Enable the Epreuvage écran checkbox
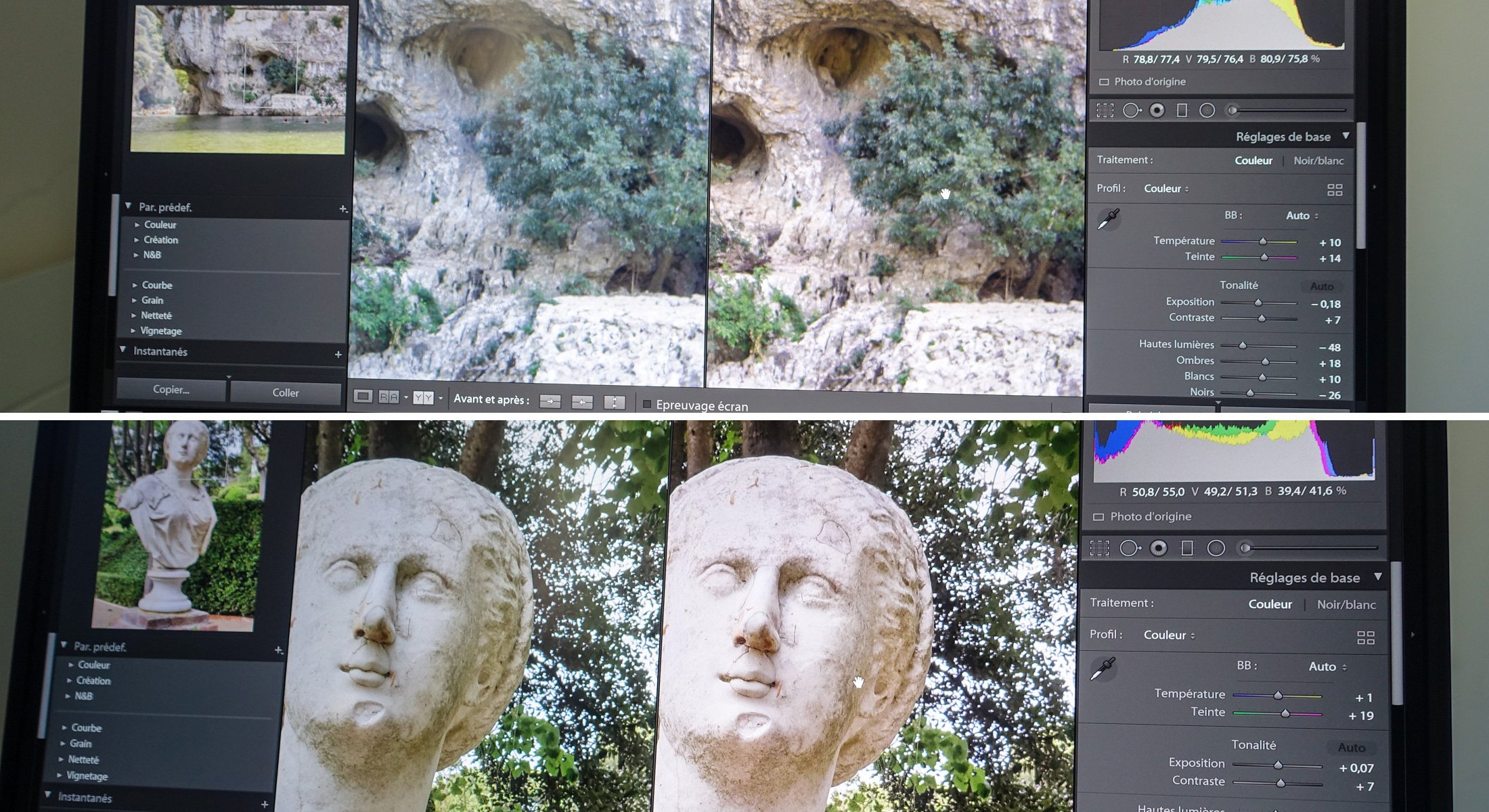Screen dimensions: 1489x812 click(x=647, y=404)
